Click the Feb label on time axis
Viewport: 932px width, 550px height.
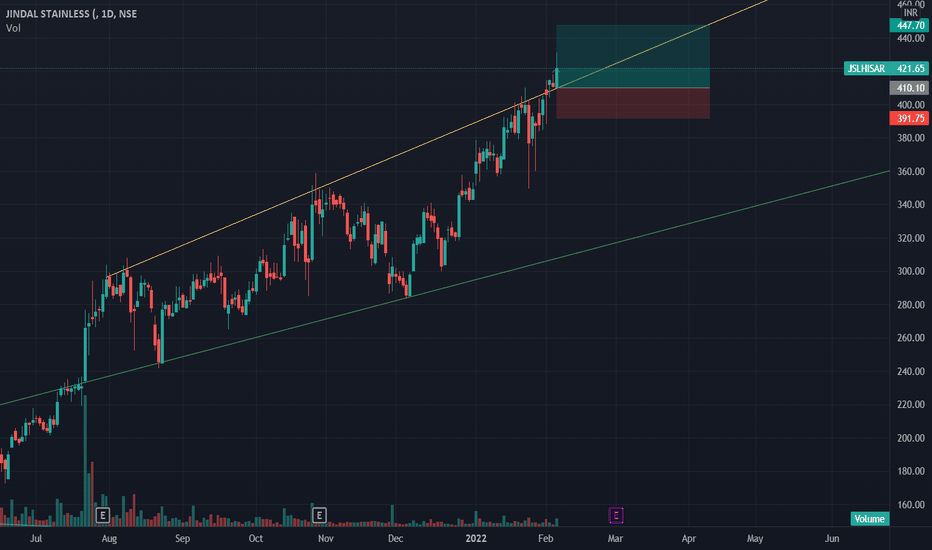tap(546, 539)
